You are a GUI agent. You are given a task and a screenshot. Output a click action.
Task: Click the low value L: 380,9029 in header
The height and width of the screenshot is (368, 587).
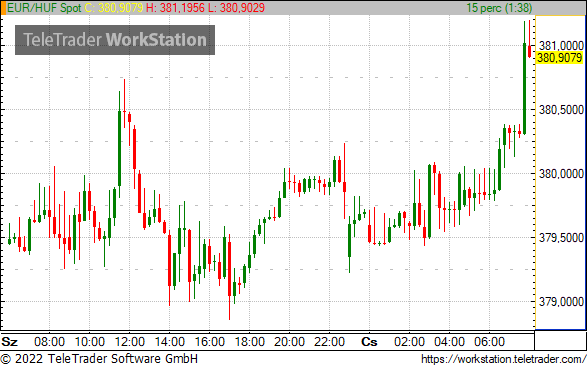(237, 8)
